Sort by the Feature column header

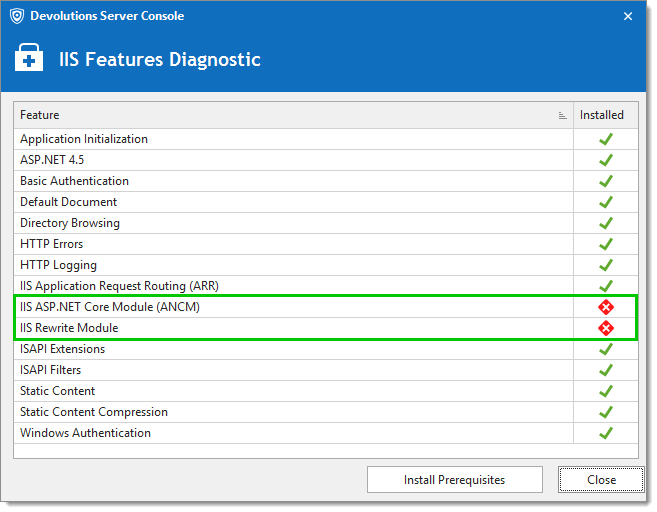coord(293,115)
